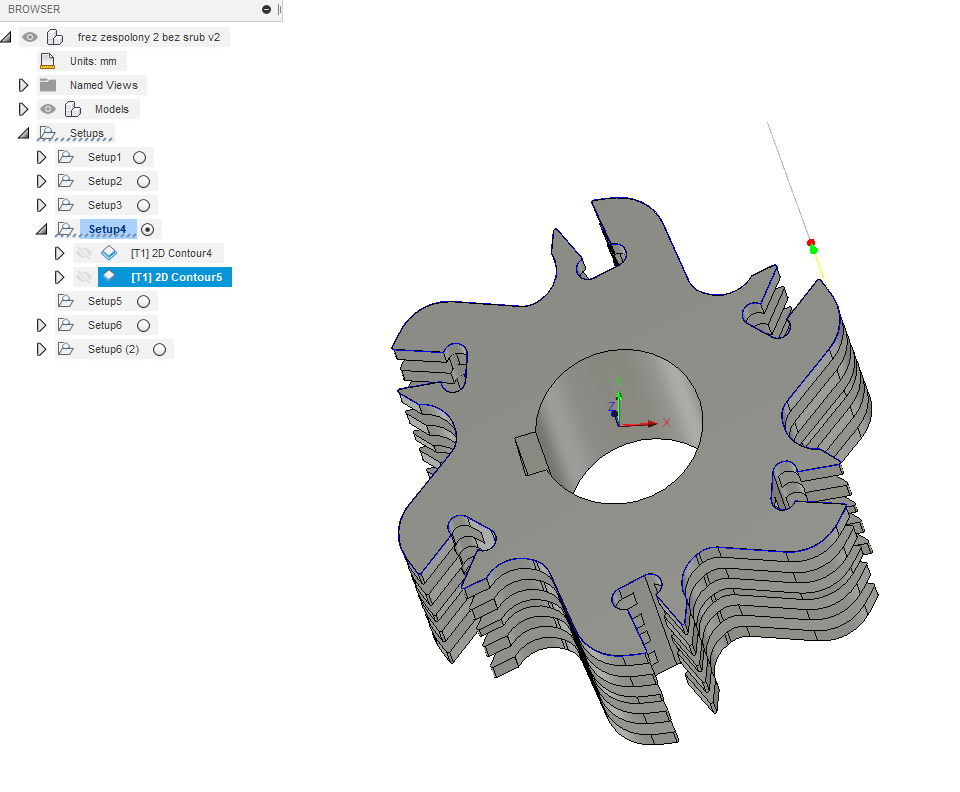
Task: Activate Setup2 with its radio button
Action: pyautogui.click(x=143, y=181)
